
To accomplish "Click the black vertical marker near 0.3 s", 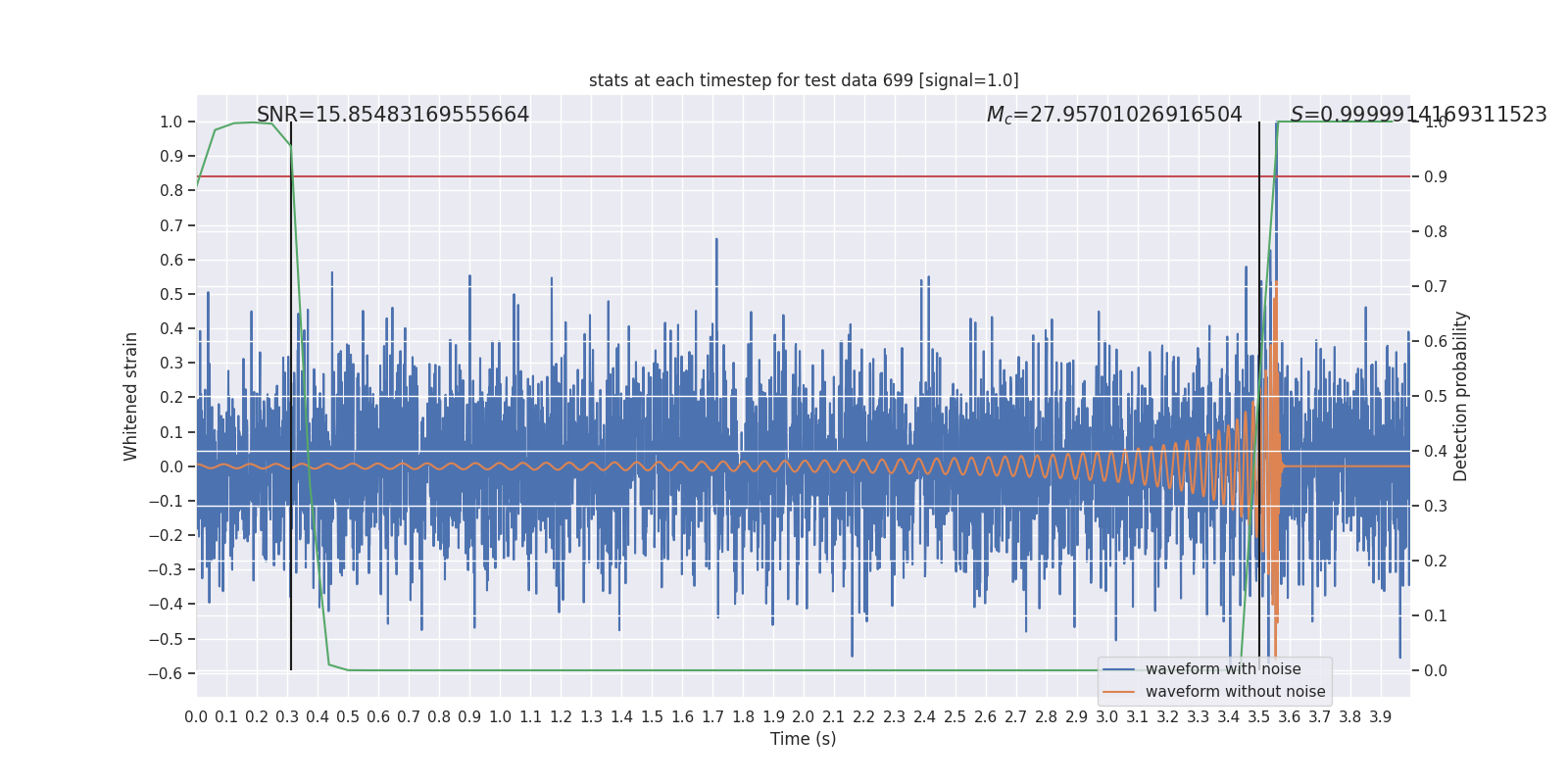I will tap(291, 396).
